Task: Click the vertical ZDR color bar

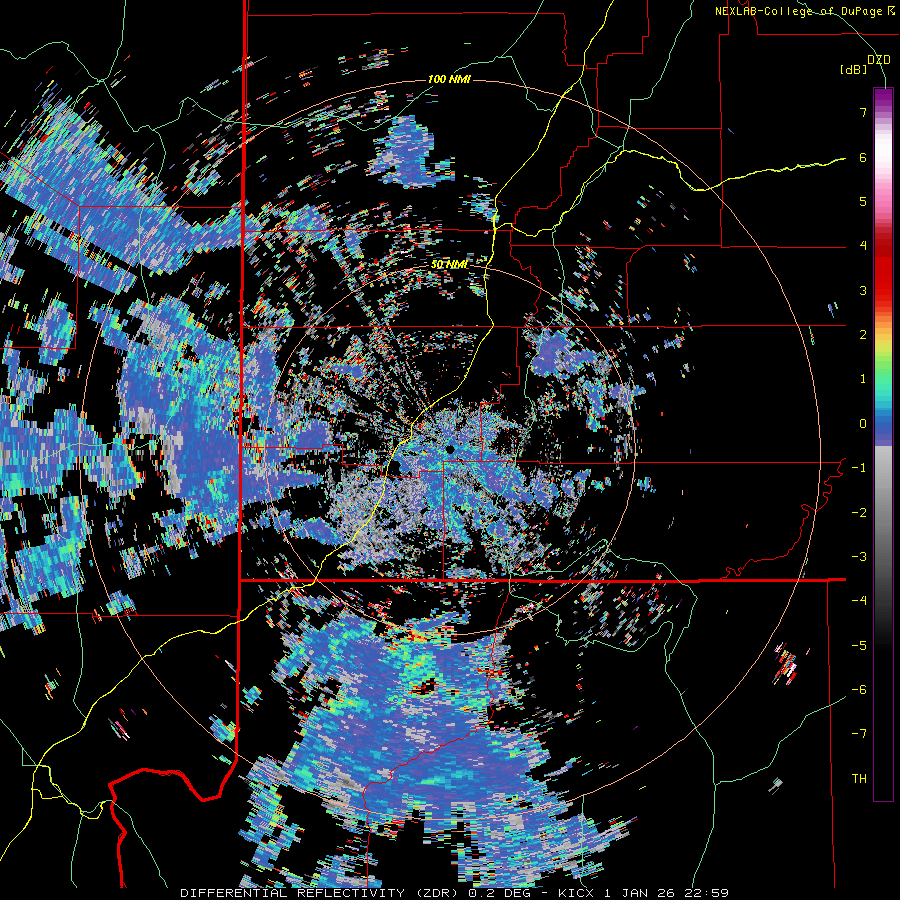Action: (883, 444)
